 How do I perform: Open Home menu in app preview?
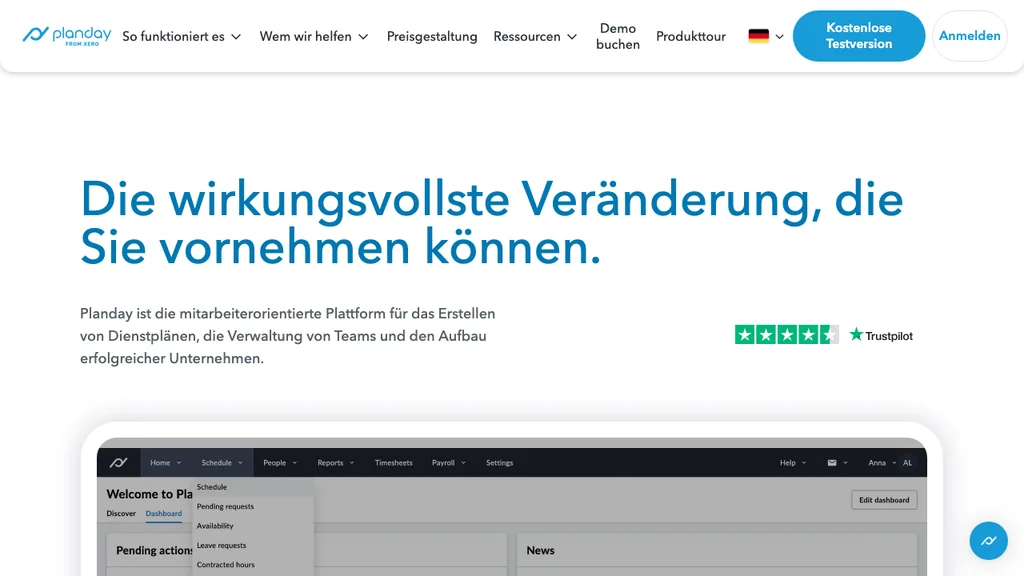pos(165,462)
